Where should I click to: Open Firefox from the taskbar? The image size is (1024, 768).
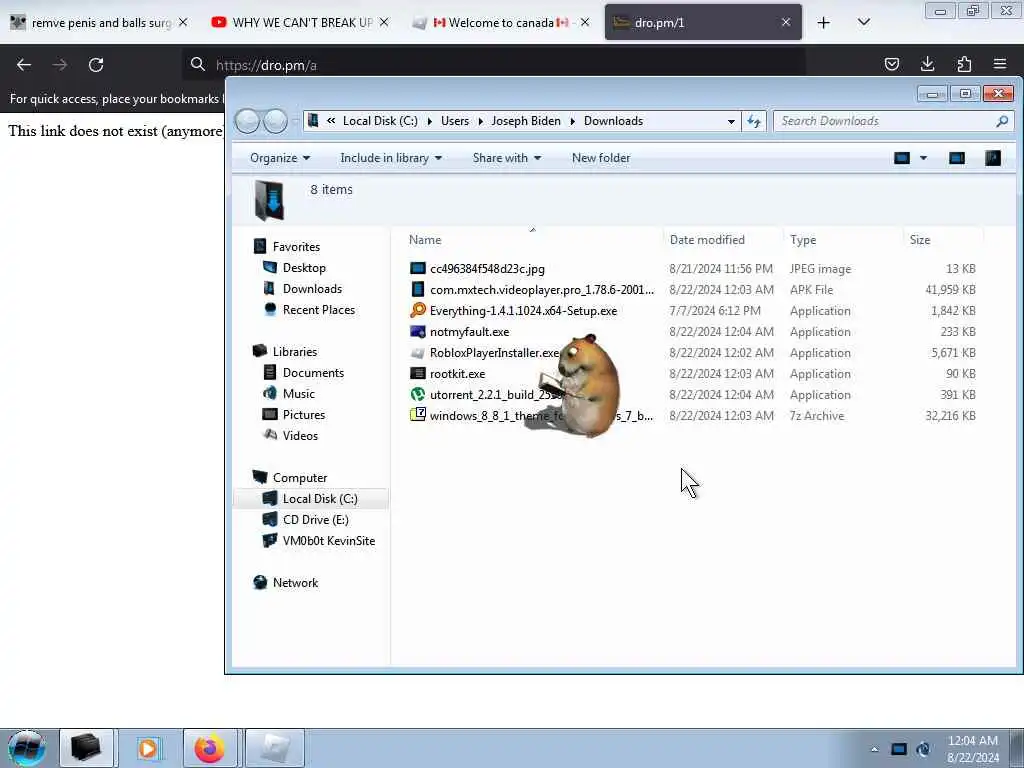pyautogui.click(x=210, y=748)
